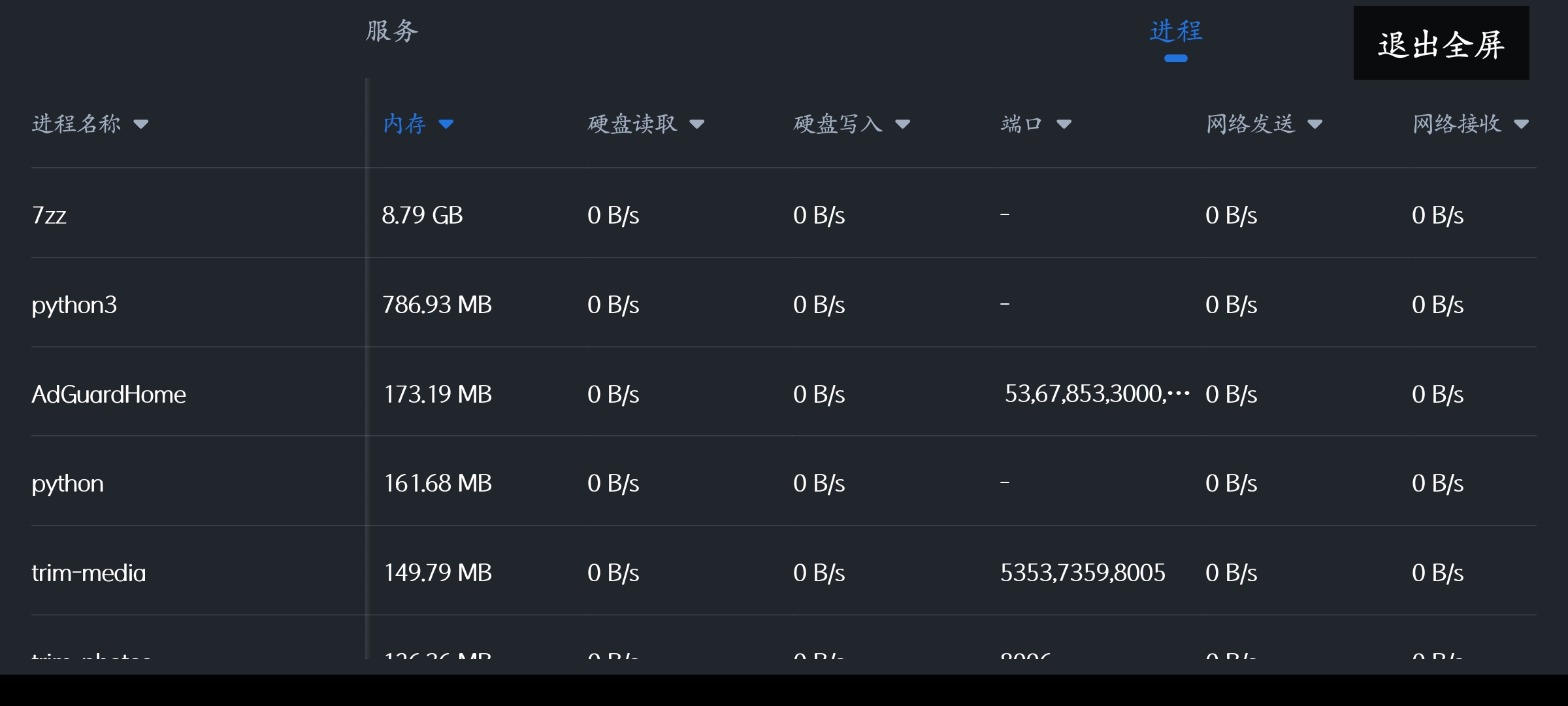Click the 786.93 MB memory value

(436, 305)
